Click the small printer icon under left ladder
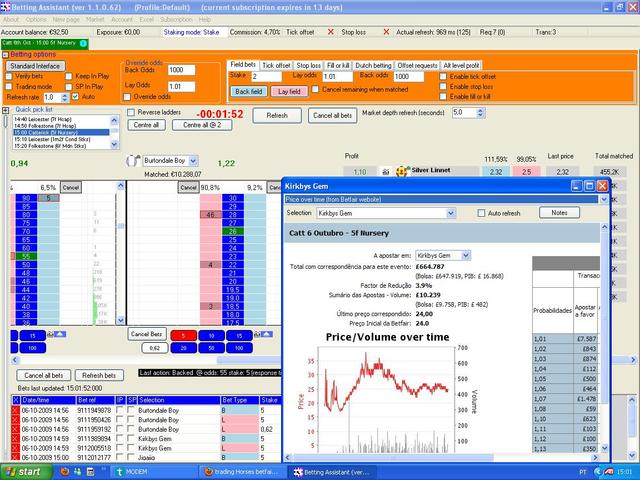The image size is (640, 480). [x=50, y=335]
